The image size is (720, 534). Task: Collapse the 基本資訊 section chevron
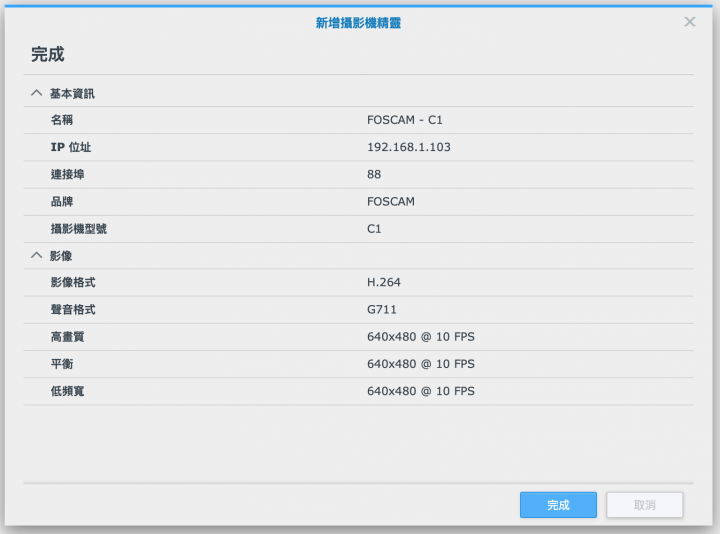36,93
